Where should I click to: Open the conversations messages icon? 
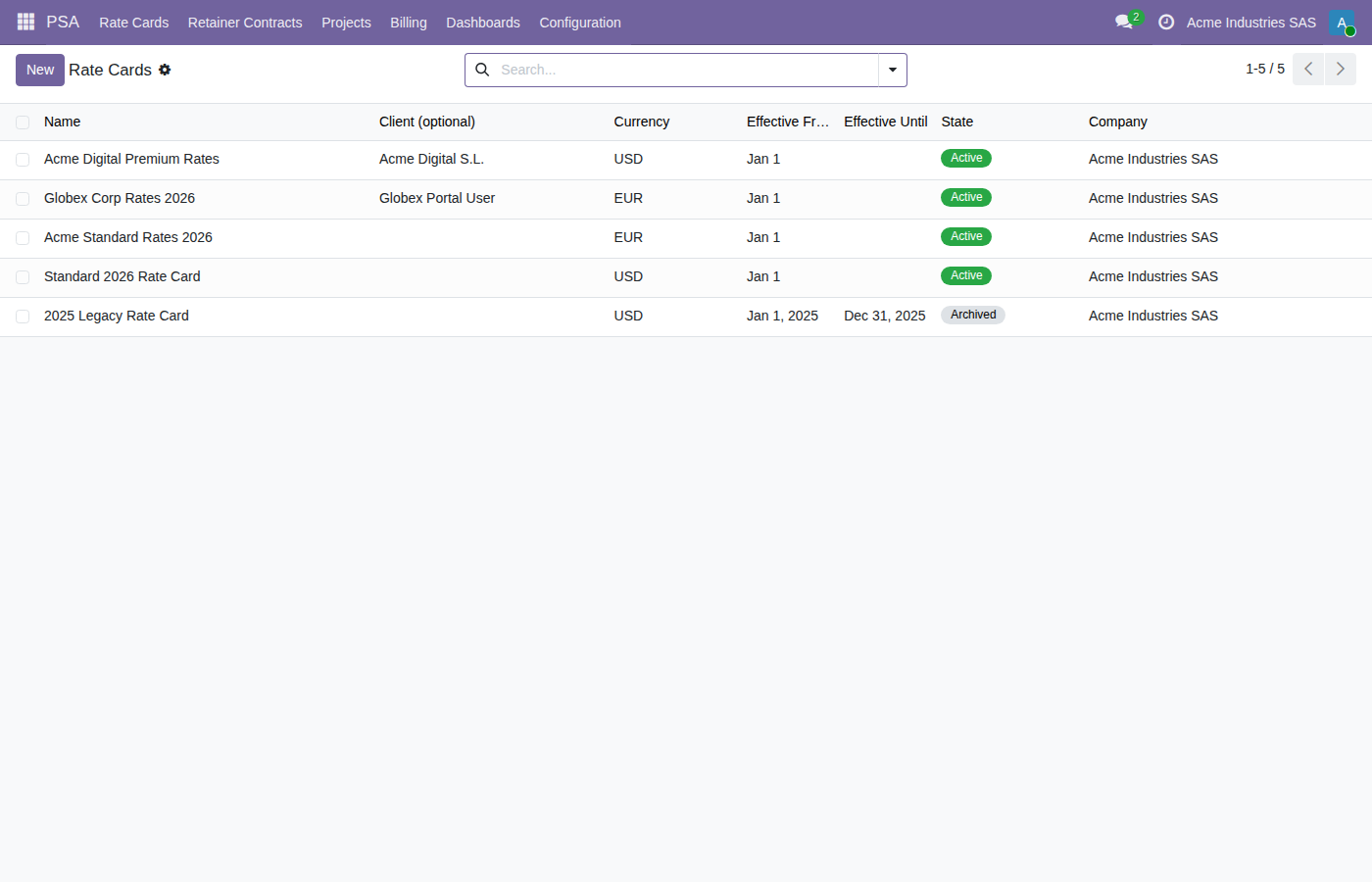pos(1124,22)
